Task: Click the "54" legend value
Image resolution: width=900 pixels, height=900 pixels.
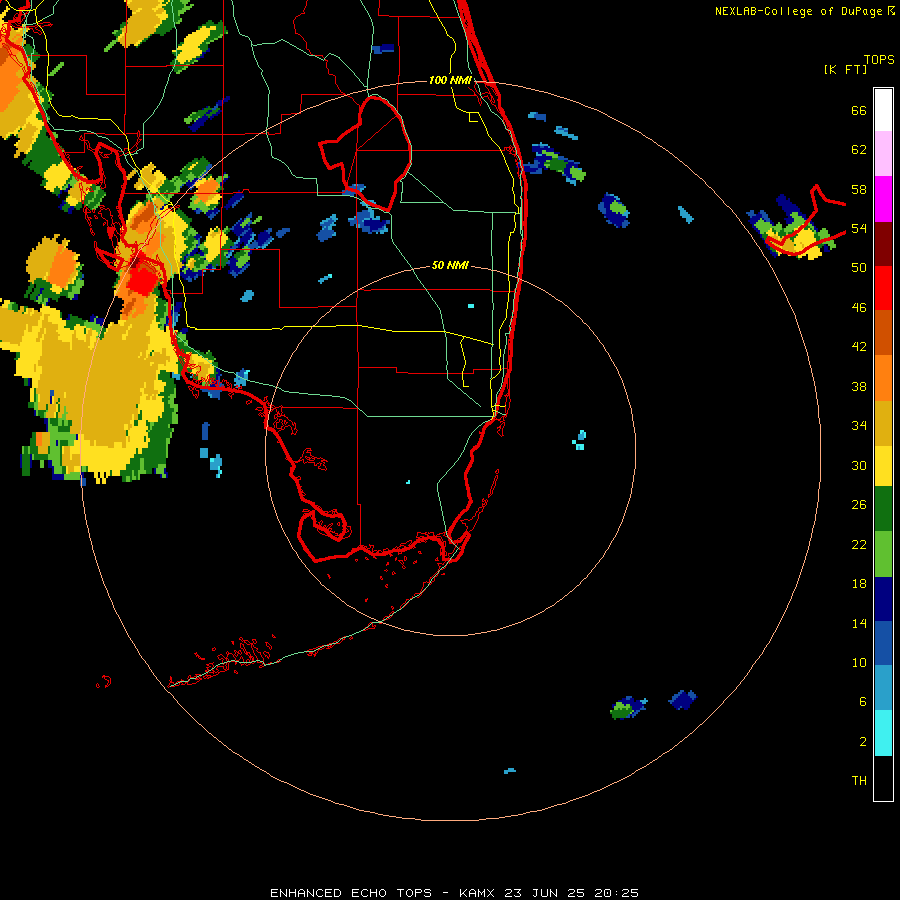Action: click(859, 228)
